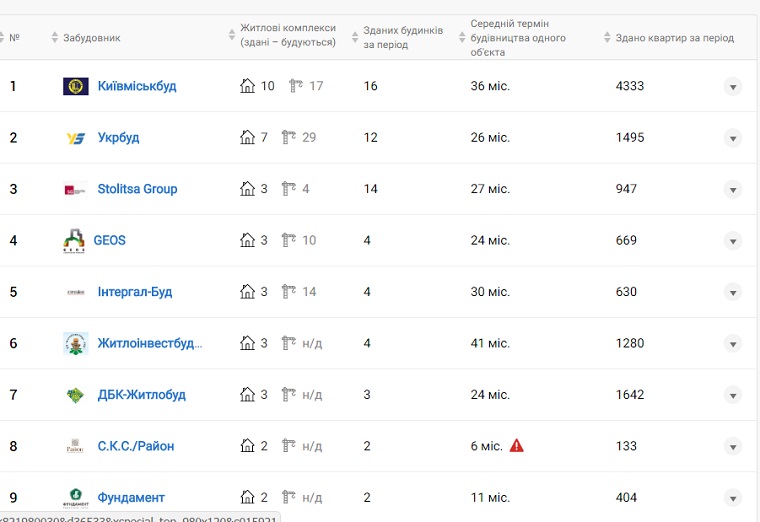The image size is (760, 522).
Task: Click the crane icon in С.К.С./Район row
Action: tap(289, 445)
